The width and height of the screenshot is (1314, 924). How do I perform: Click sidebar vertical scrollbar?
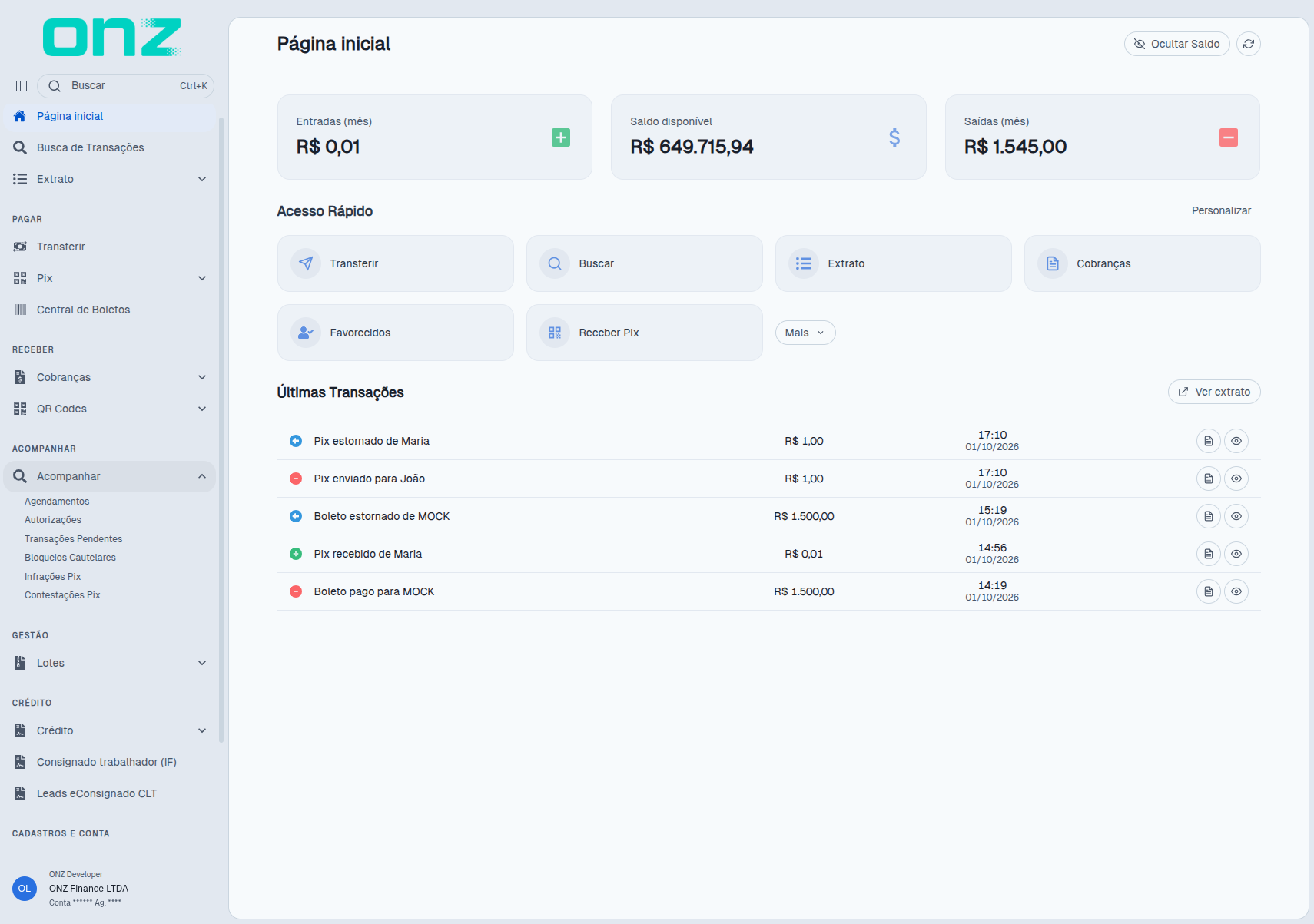click(221, 430)
